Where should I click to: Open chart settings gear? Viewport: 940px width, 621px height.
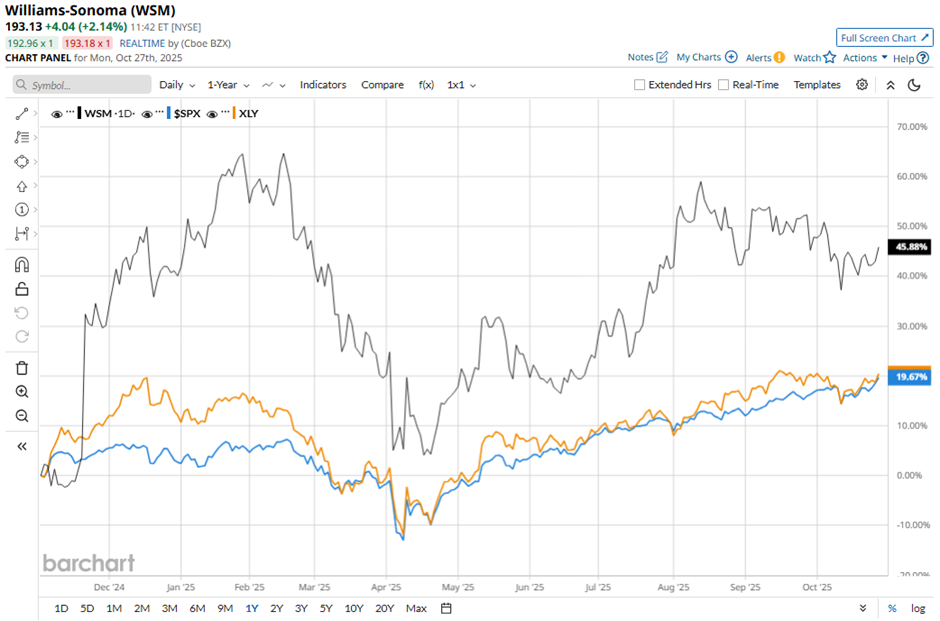[x=862, y=85]
